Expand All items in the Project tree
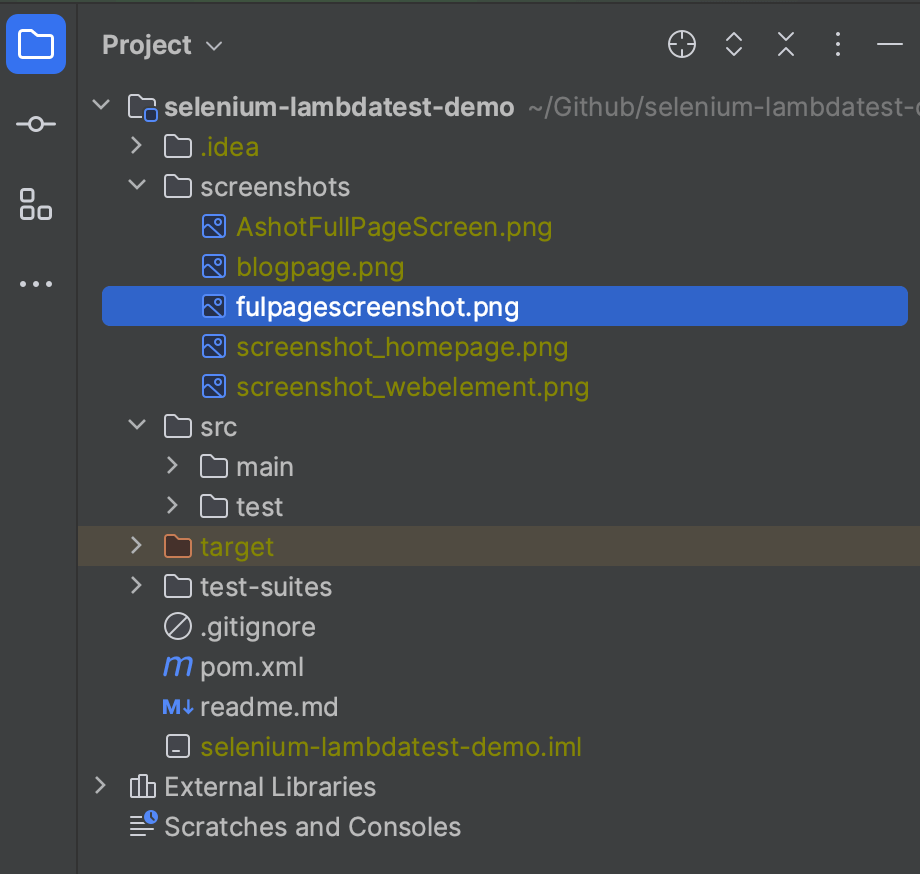The width and height of the screenshot is (920, 874). click(733, 44)
